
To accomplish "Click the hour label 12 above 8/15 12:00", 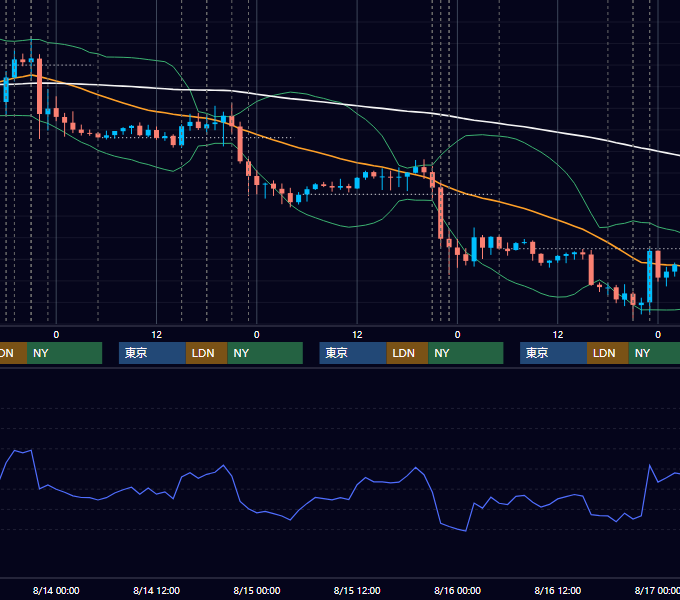I will 357,335.
